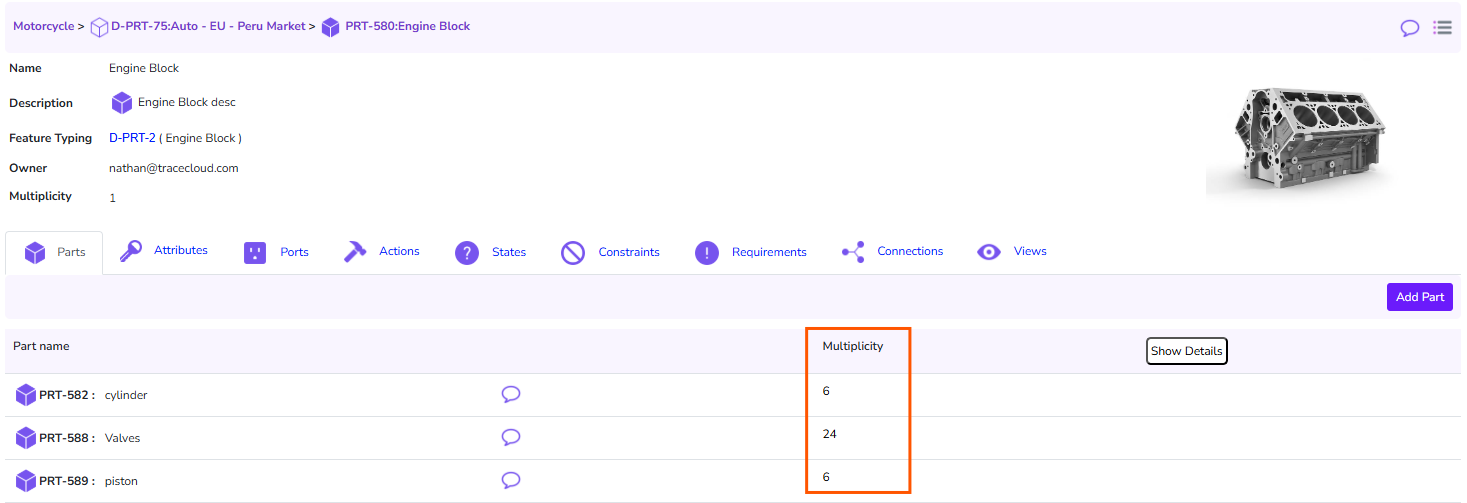Click the Ports socket icon
The height and width of the screenshot is (503, 1467).
point(255,253)
